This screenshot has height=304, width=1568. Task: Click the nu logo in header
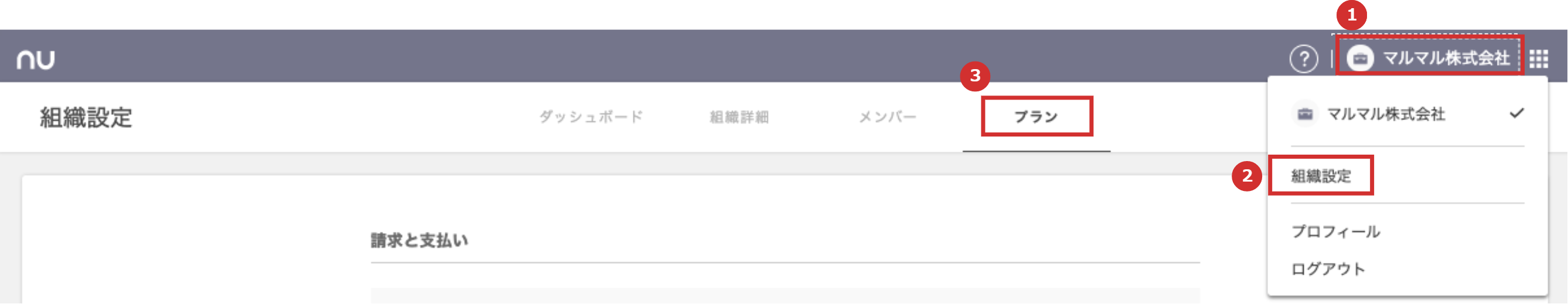click(35, 59)
